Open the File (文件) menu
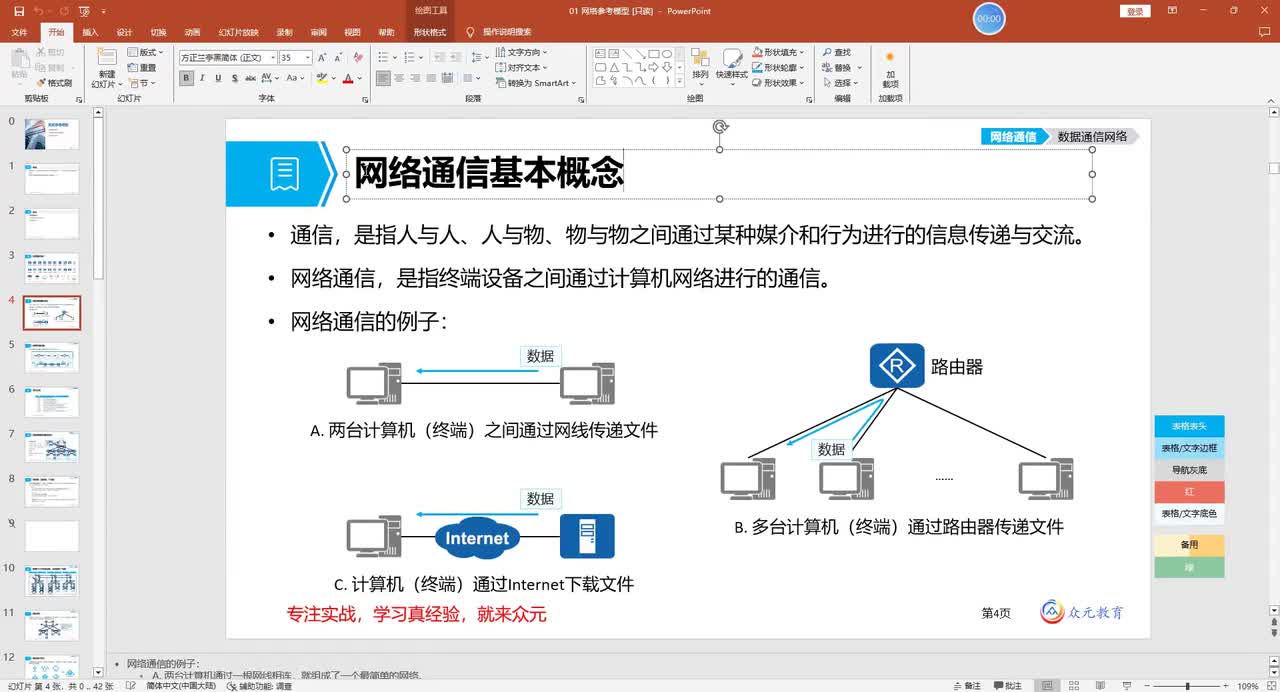This screenshot has height=692, width=1280. point(19,32)
